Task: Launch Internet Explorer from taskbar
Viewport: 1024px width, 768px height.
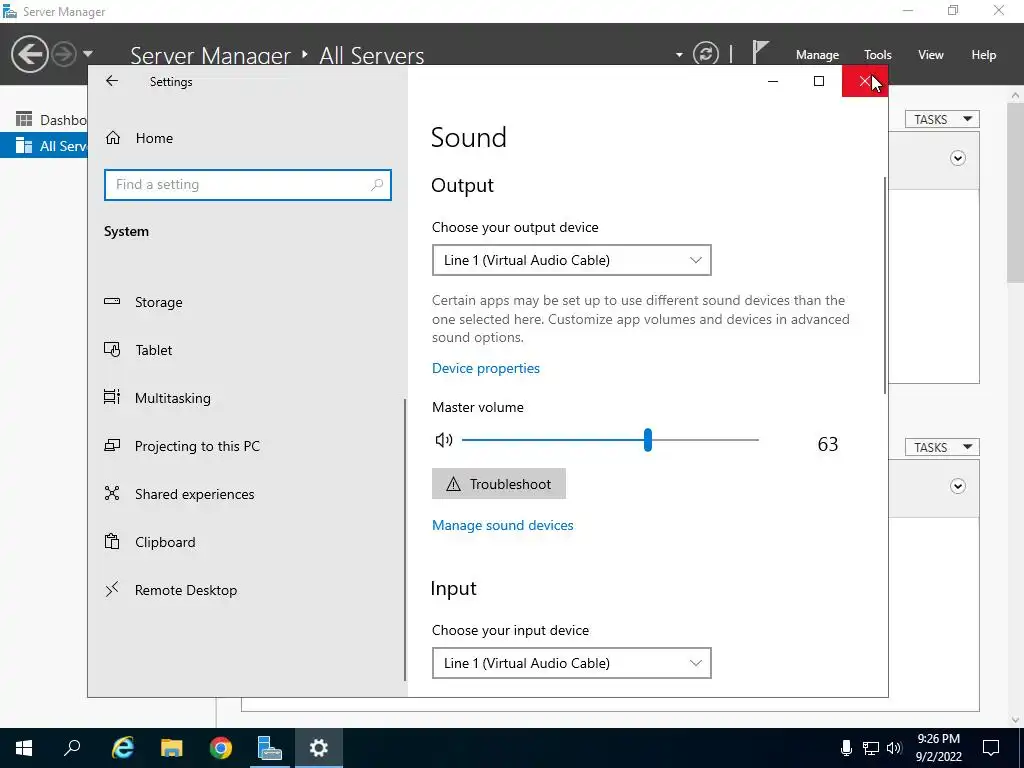Action: click(123, 748)
